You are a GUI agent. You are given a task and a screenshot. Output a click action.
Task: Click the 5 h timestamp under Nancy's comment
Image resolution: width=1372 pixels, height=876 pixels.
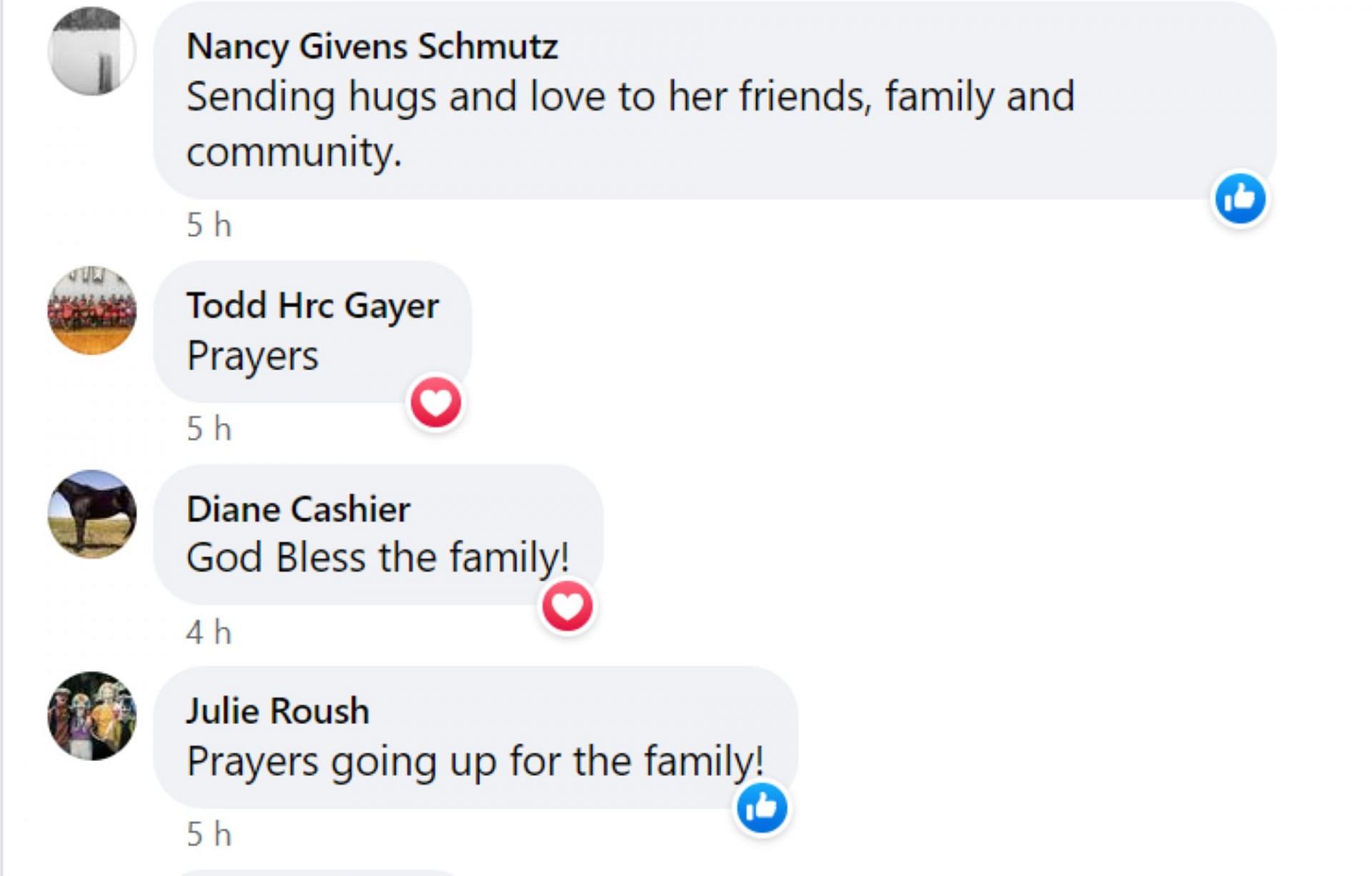(x=209, y=226)
